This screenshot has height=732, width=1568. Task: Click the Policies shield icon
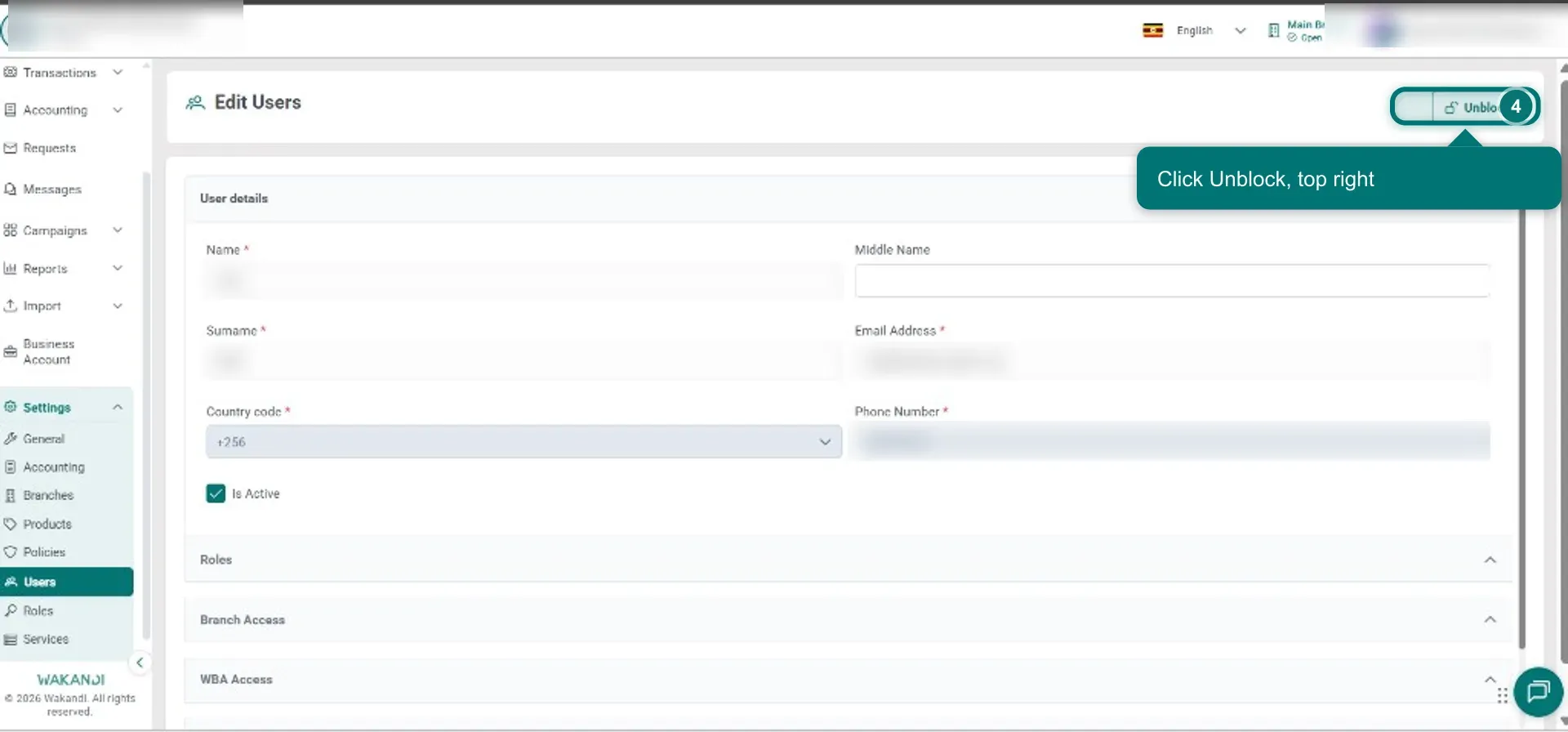tap(10, 552)
